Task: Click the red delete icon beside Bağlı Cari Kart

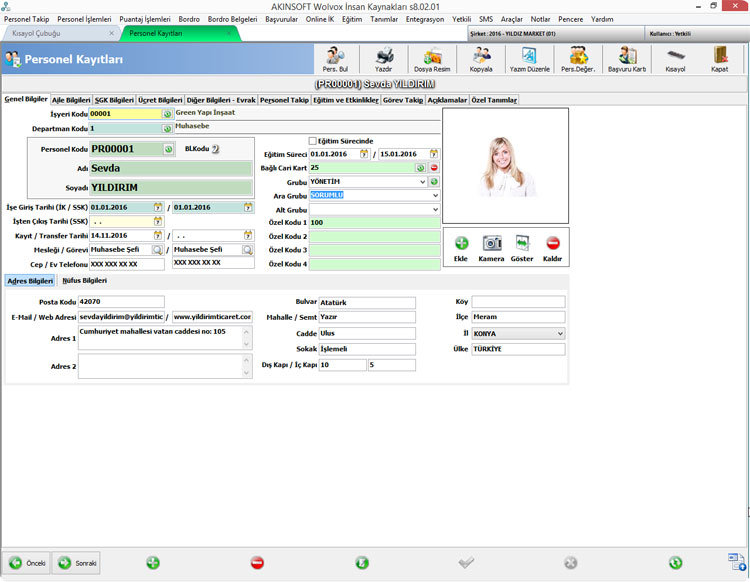Action: click(434, 168)
